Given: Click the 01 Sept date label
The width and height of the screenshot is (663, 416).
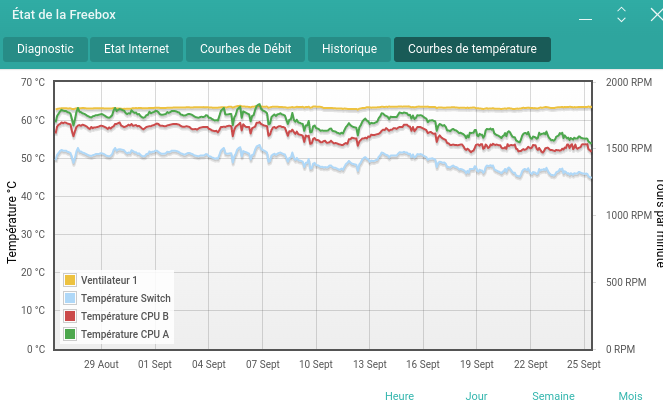Looking at the screenshot, I should point(155,364).
